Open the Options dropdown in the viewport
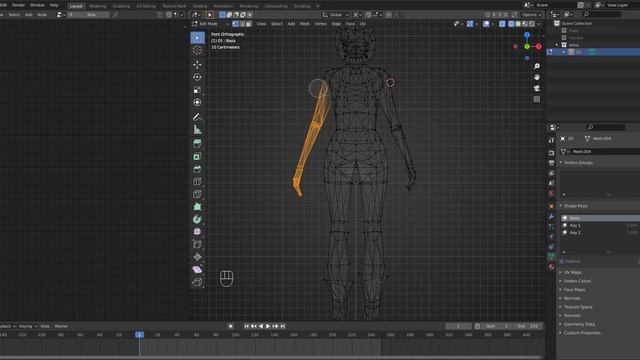The image size is (640, 360). pyautogui.click(x=531, y=15)
